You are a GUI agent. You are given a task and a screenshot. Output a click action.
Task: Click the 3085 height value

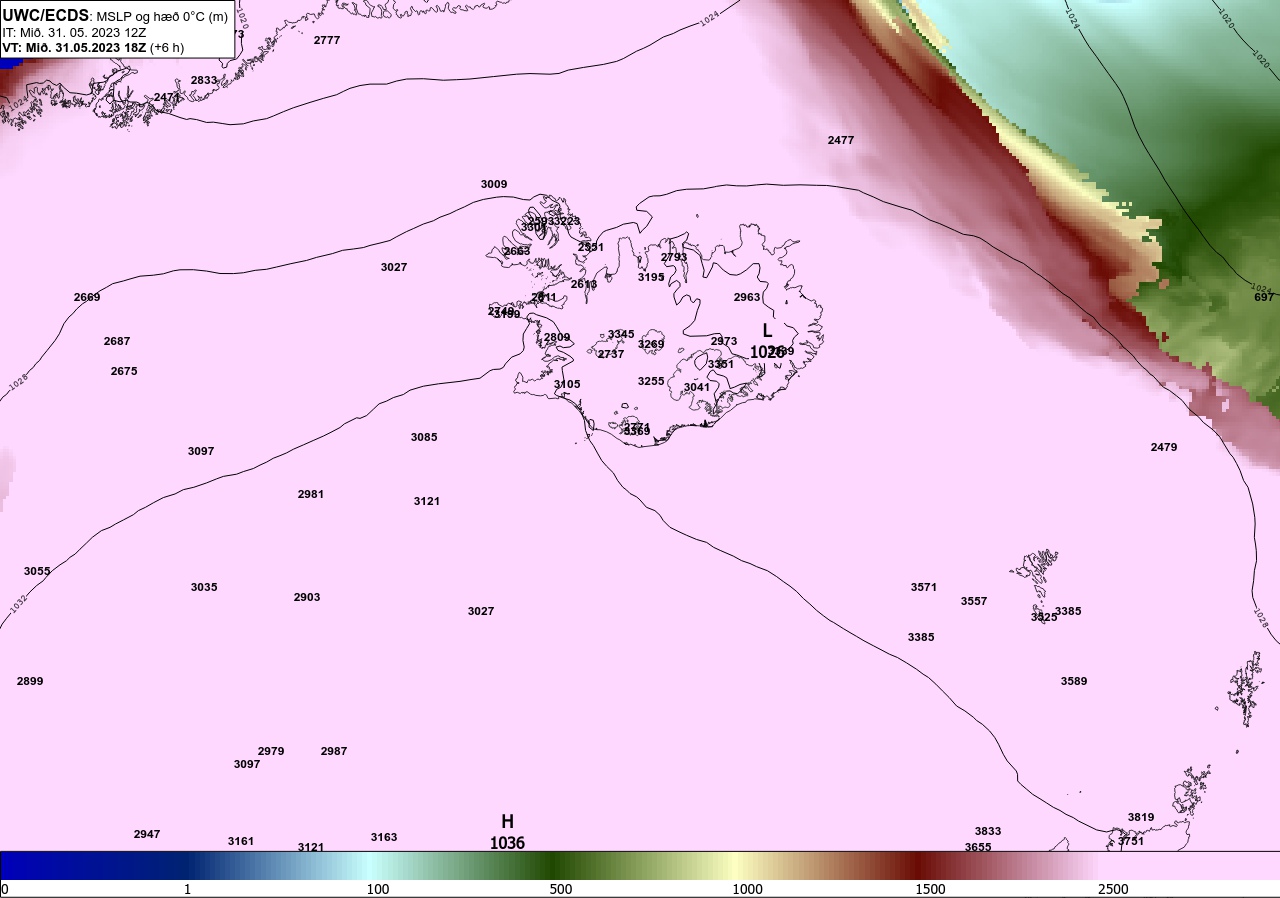tap(424, 437)
